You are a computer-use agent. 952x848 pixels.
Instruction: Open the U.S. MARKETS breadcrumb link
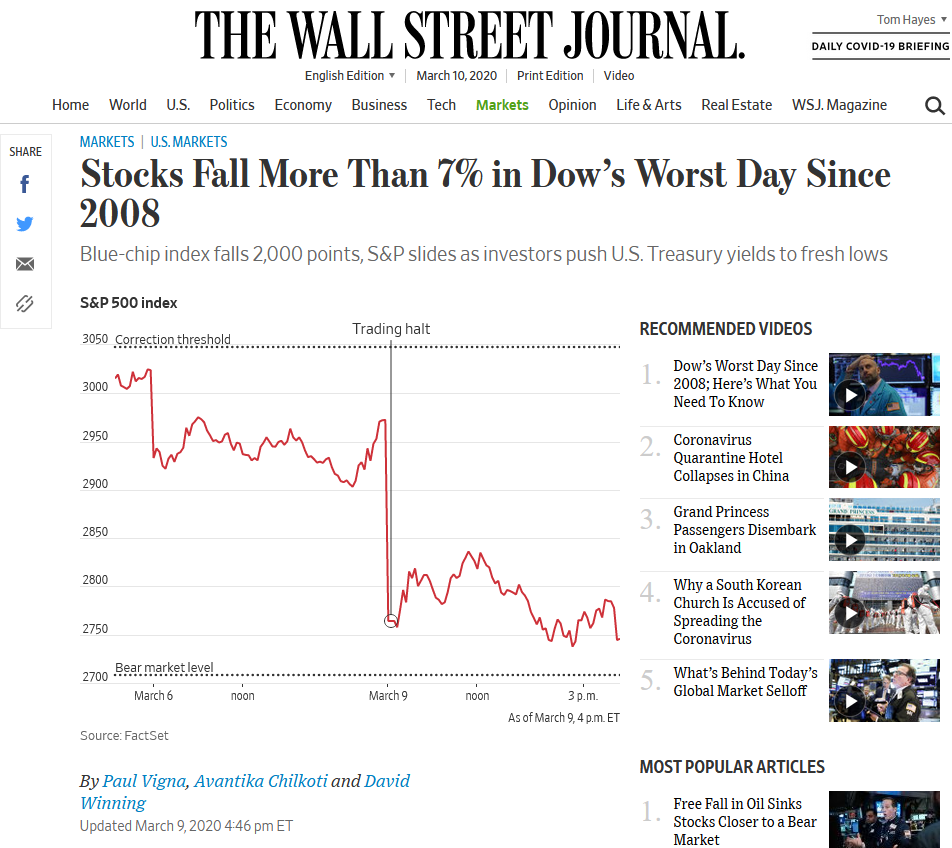tap(189, 142)
